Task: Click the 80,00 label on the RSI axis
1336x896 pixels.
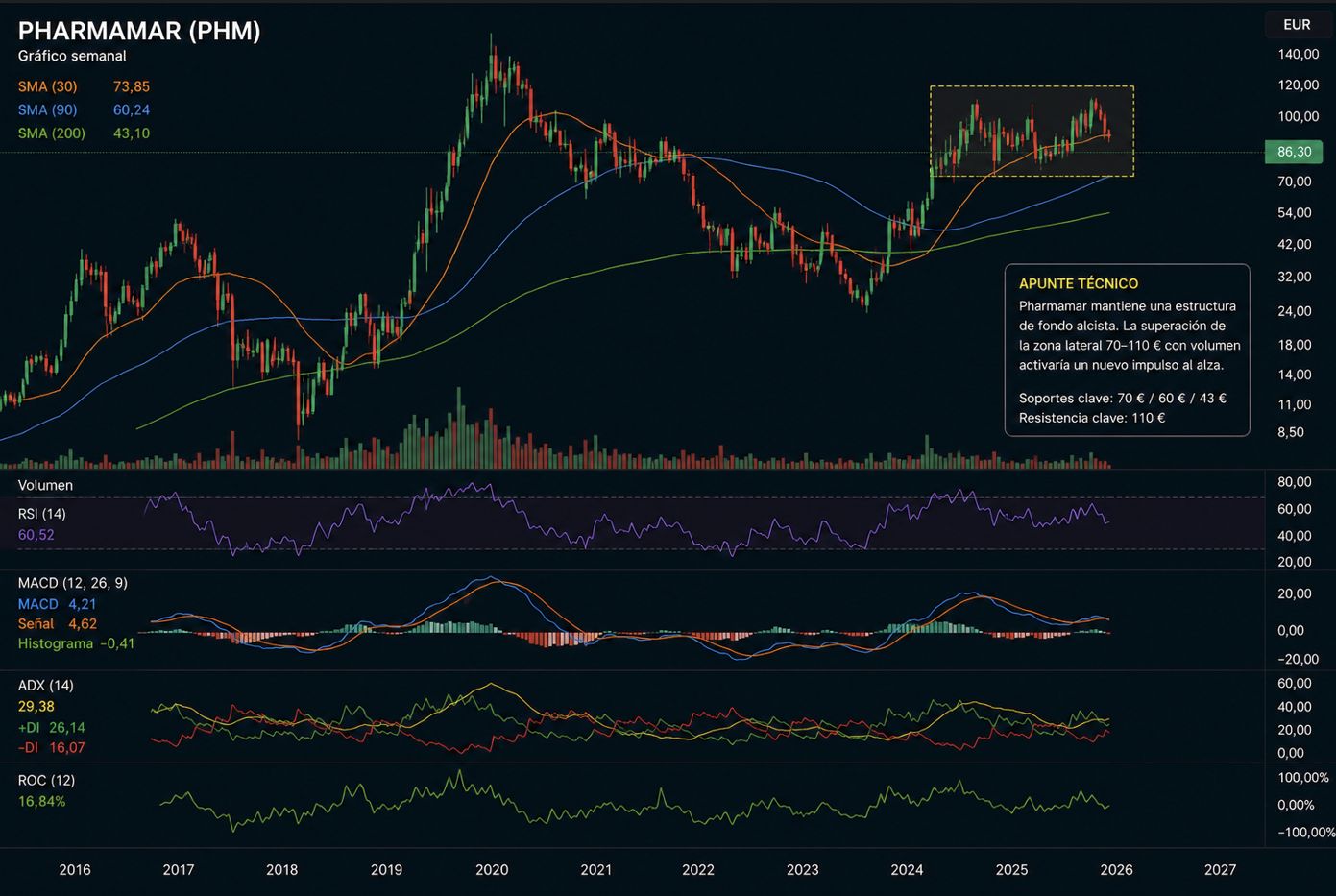Action: [x=1295, y=482]
